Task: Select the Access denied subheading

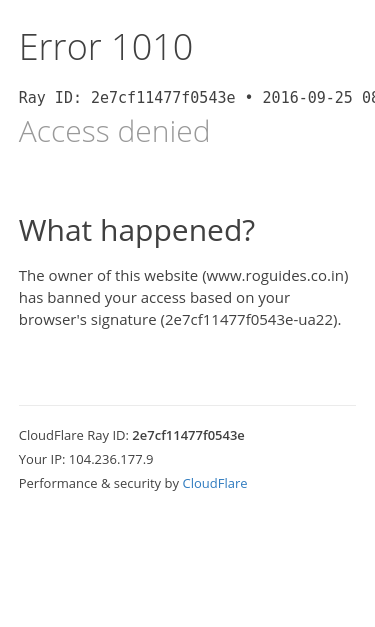Action: coord(114,131)
